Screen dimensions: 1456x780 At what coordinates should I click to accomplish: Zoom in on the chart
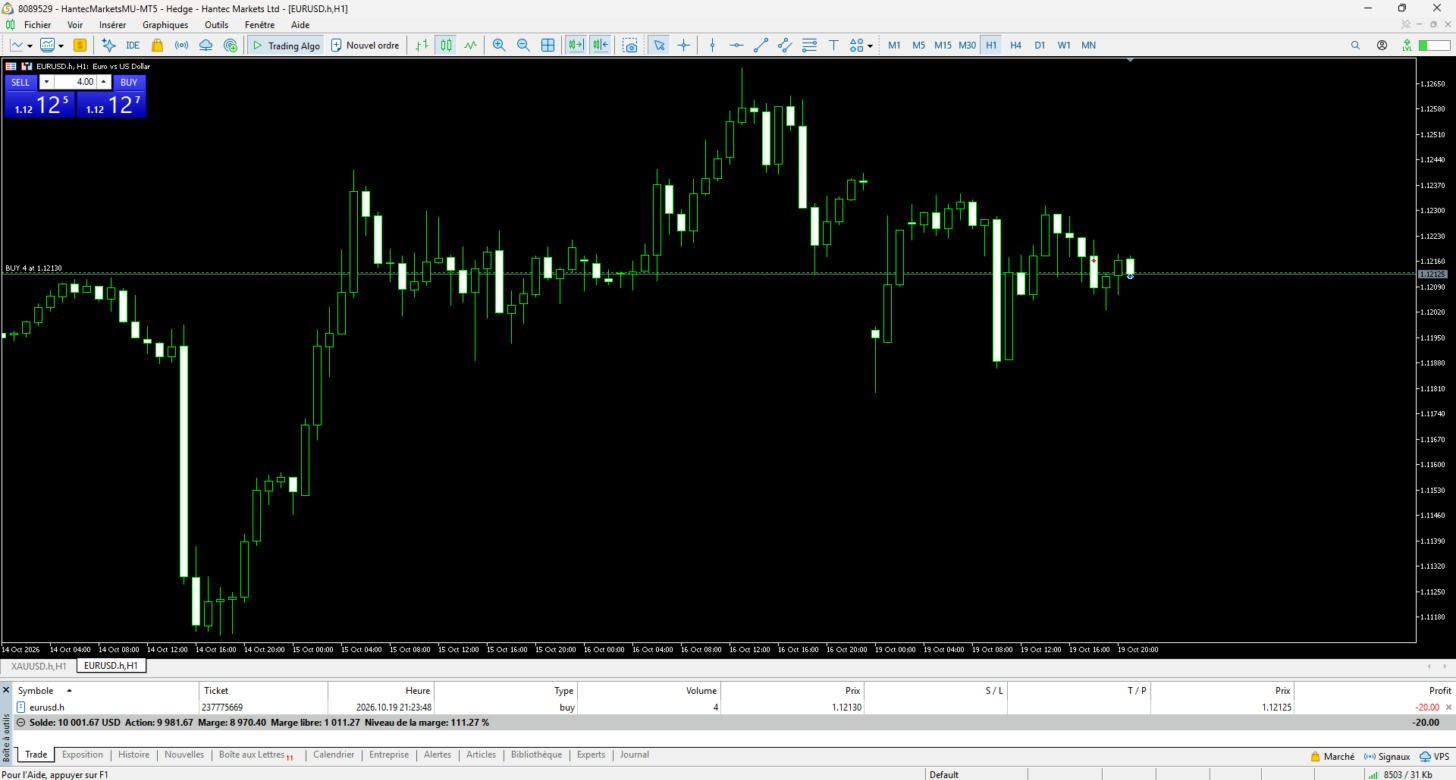(x=499, y=45)
